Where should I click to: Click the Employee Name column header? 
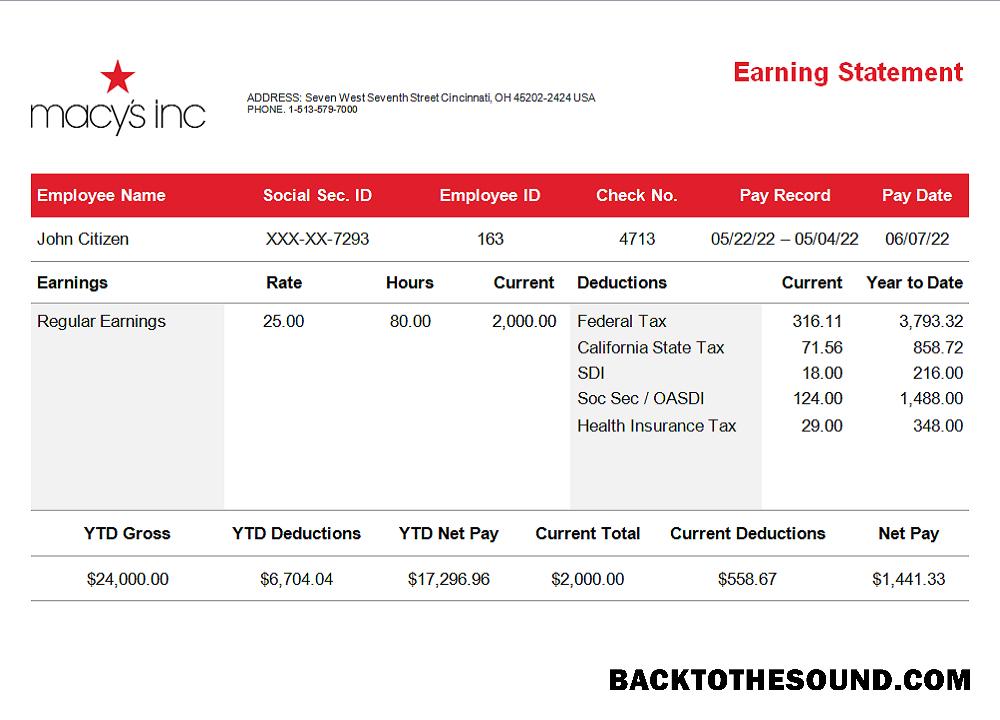[101, 195]
